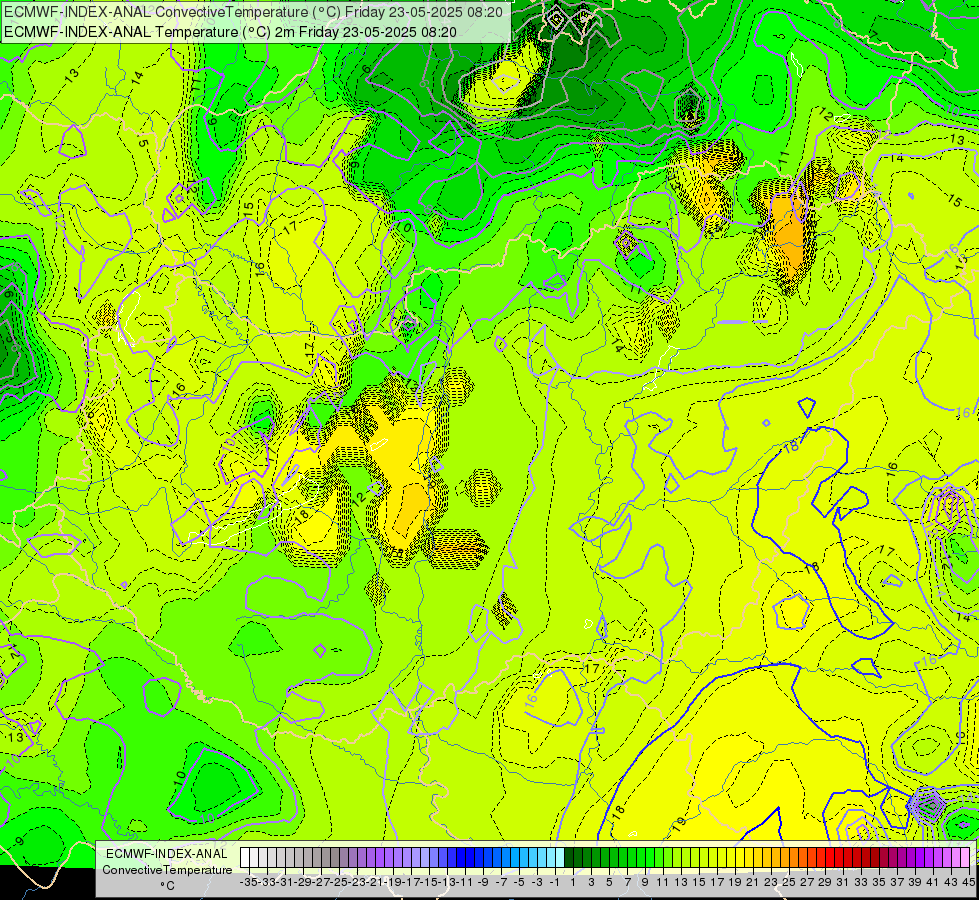The width and height of the screenshot is (979, 900).
Task: Click the '-19' legend scale label
Action: (x=393, y=883)
